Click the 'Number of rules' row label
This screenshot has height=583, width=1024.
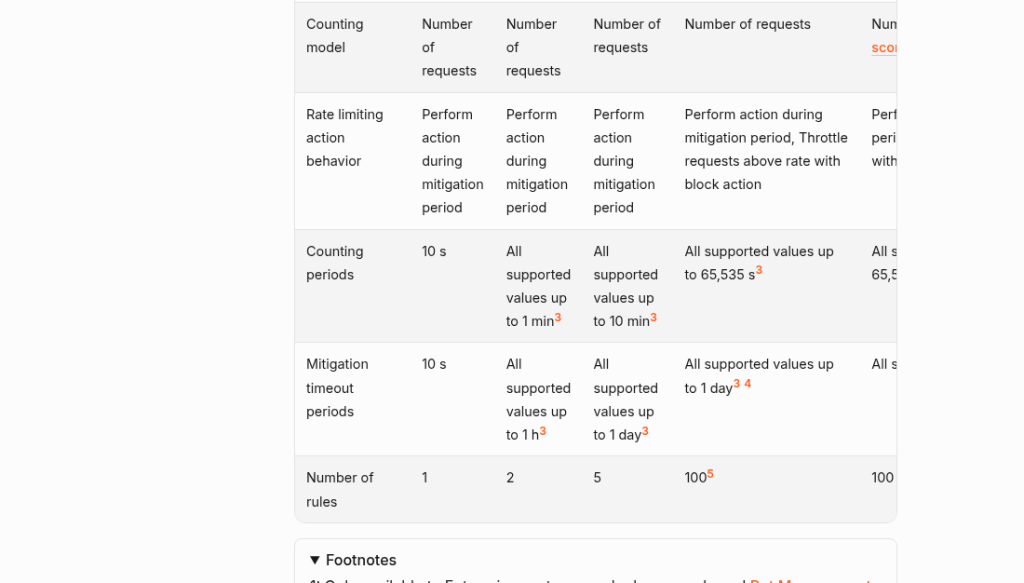tap(340, 490)
